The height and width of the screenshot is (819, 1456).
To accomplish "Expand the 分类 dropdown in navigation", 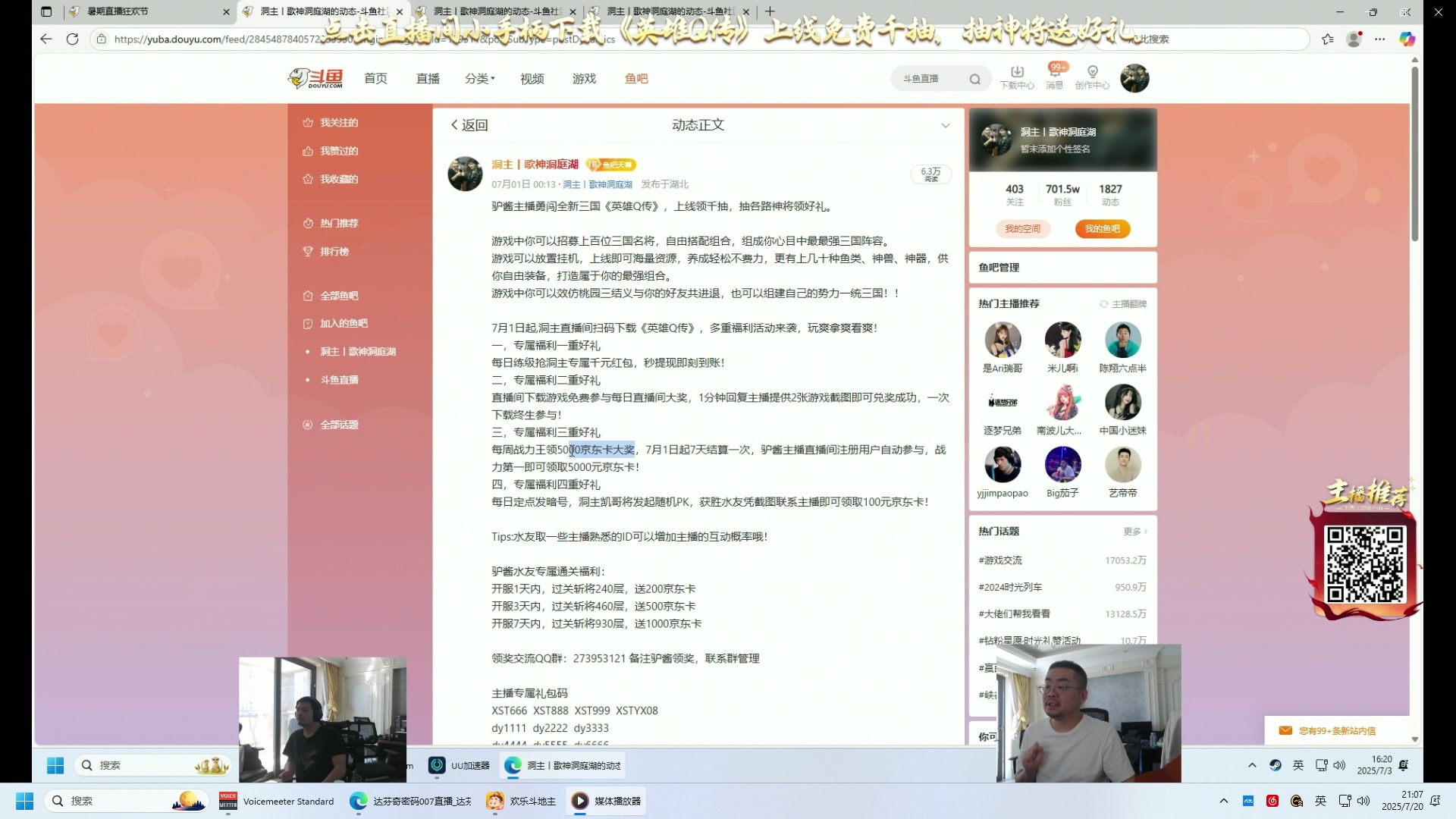I will [479, 78].
